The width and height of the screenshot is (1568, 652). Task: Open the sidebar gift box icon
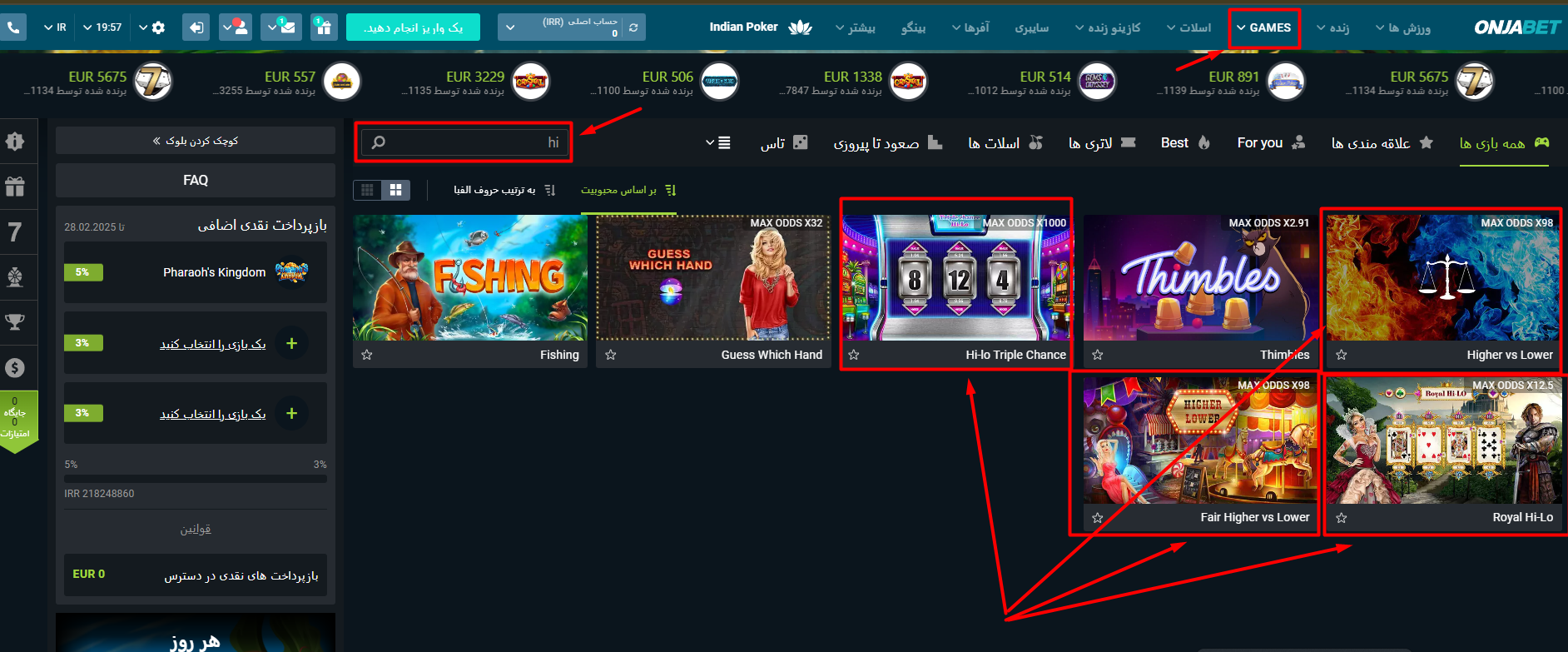15,187
